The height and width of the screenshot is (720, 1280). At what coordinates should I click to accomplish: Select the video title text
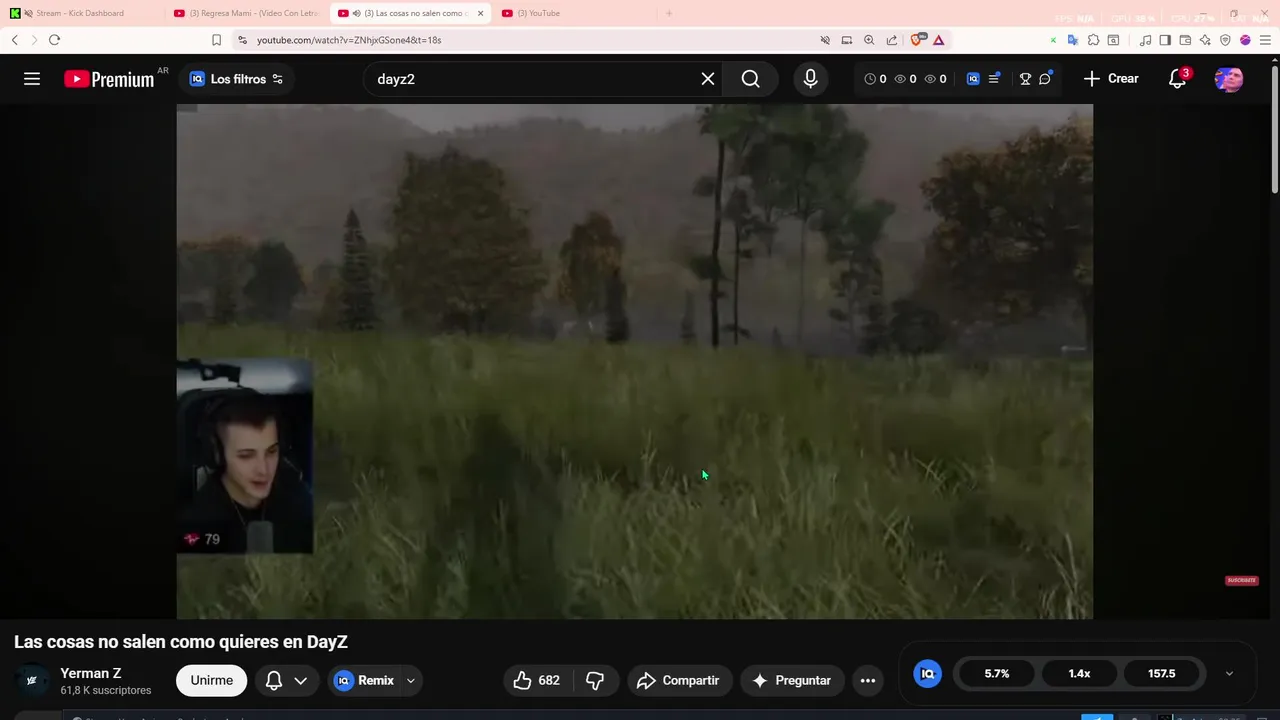click(181, 642)
